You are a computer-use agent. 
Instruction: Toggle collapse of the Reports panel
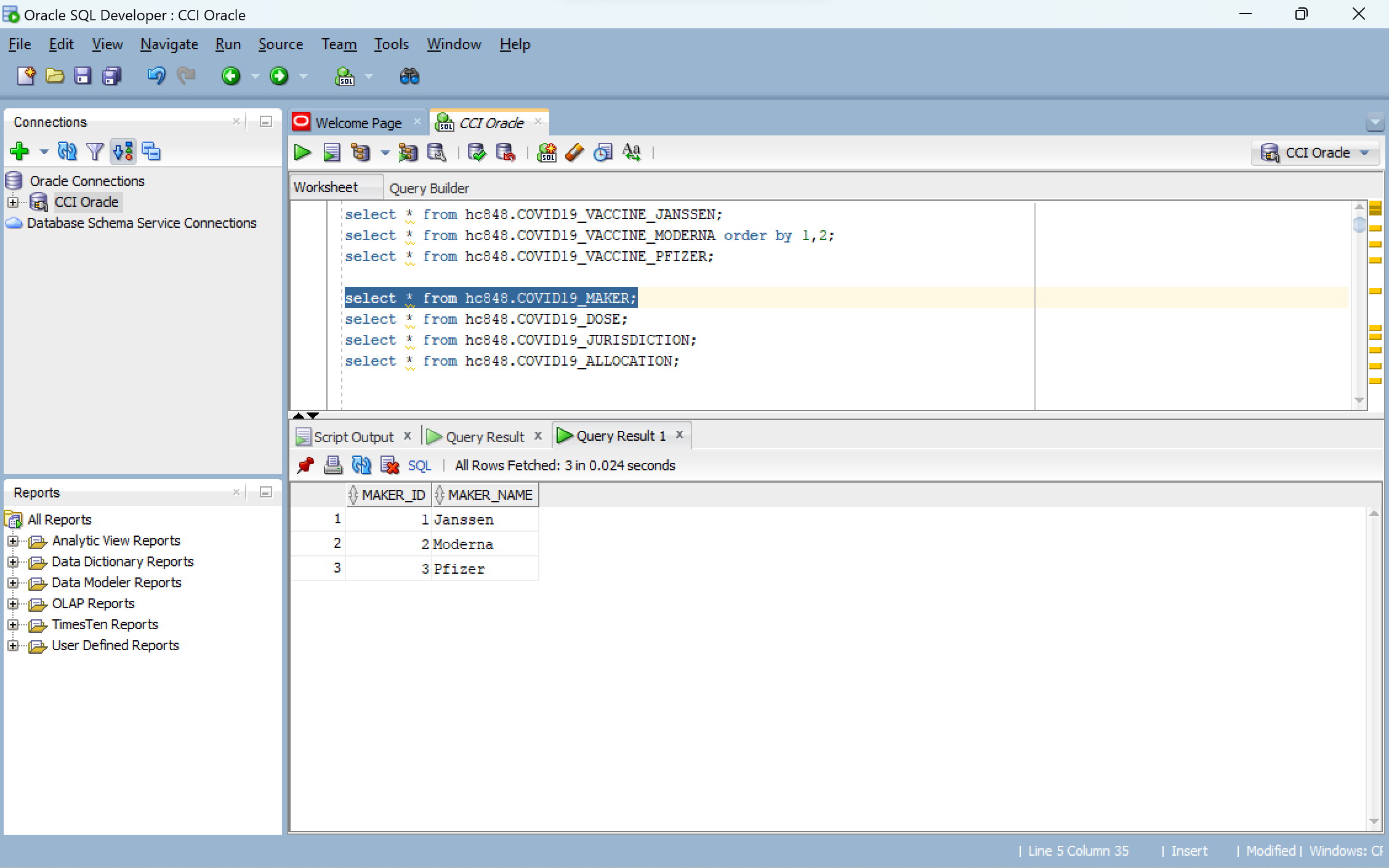point(265,492)
